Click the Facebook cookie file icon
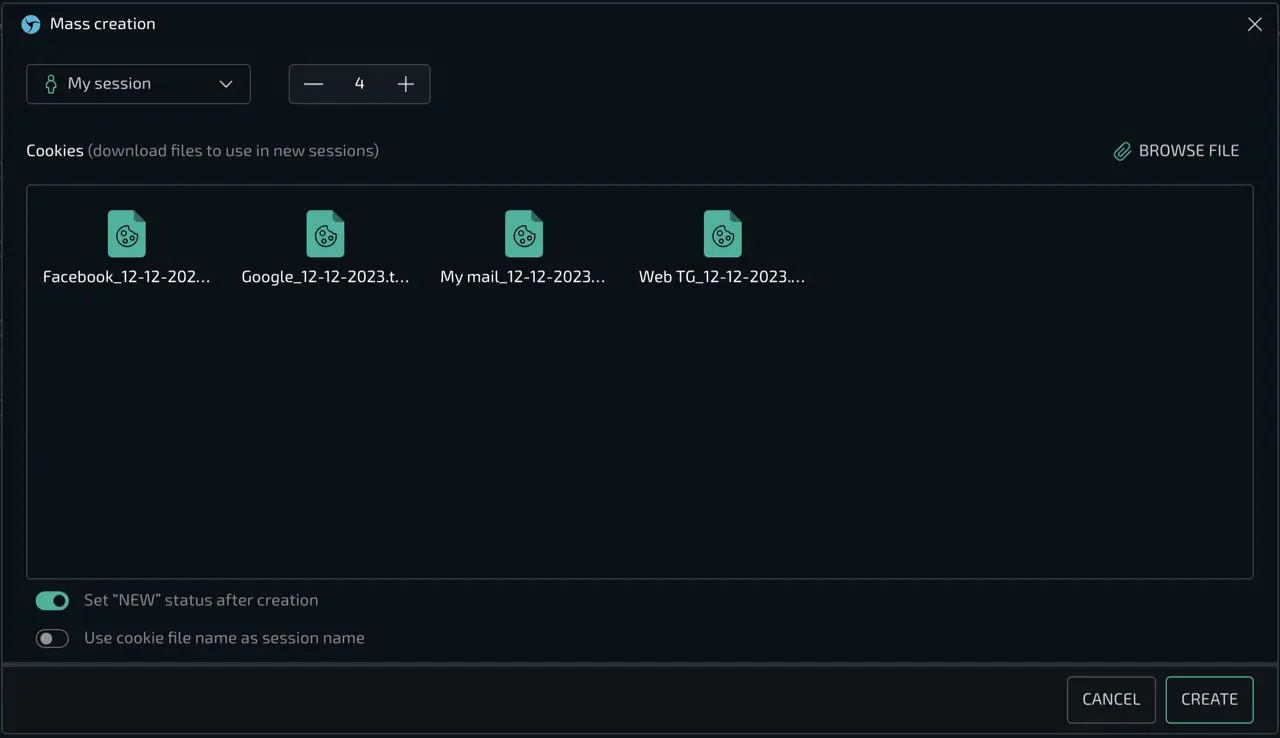 tap(126, 234)
